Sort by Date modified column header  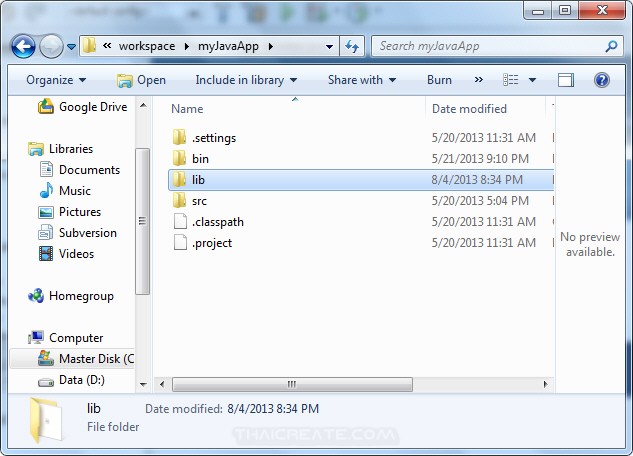pyautogui.click(x=470, y=109)
